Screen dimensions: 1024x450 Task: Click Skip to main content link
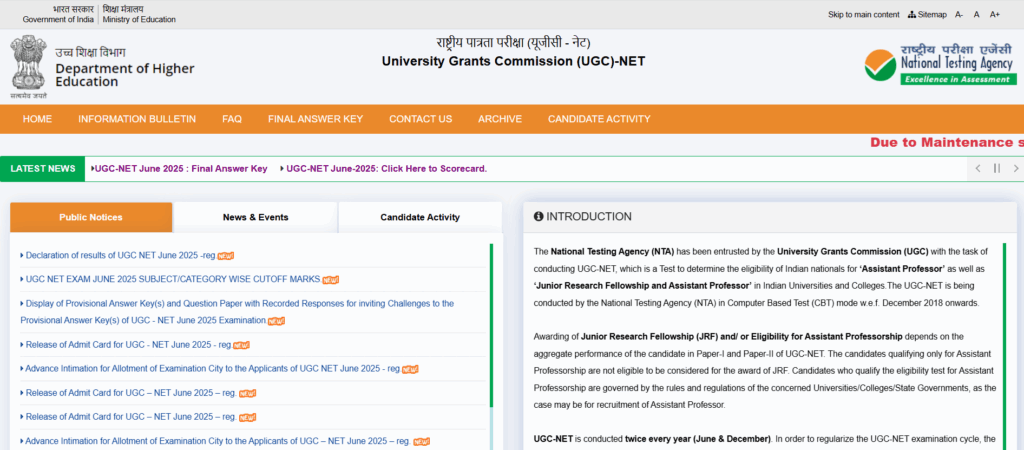click(x=863, y=15)
